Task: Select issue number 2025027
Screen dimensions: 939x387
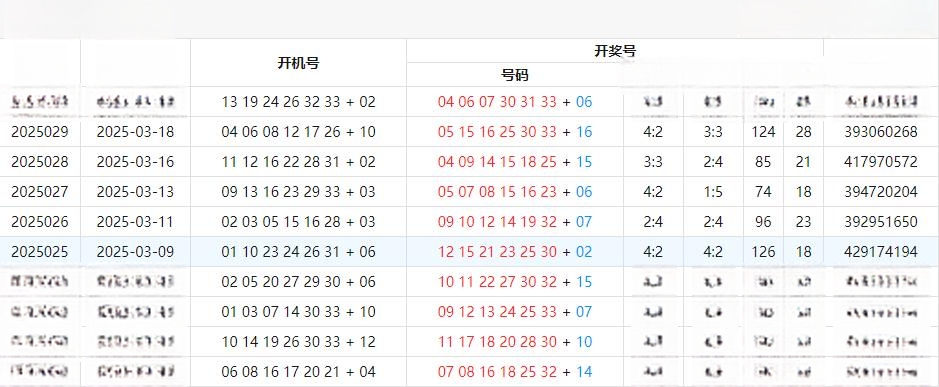Action: pyautogui.click(x=40, y=192)
